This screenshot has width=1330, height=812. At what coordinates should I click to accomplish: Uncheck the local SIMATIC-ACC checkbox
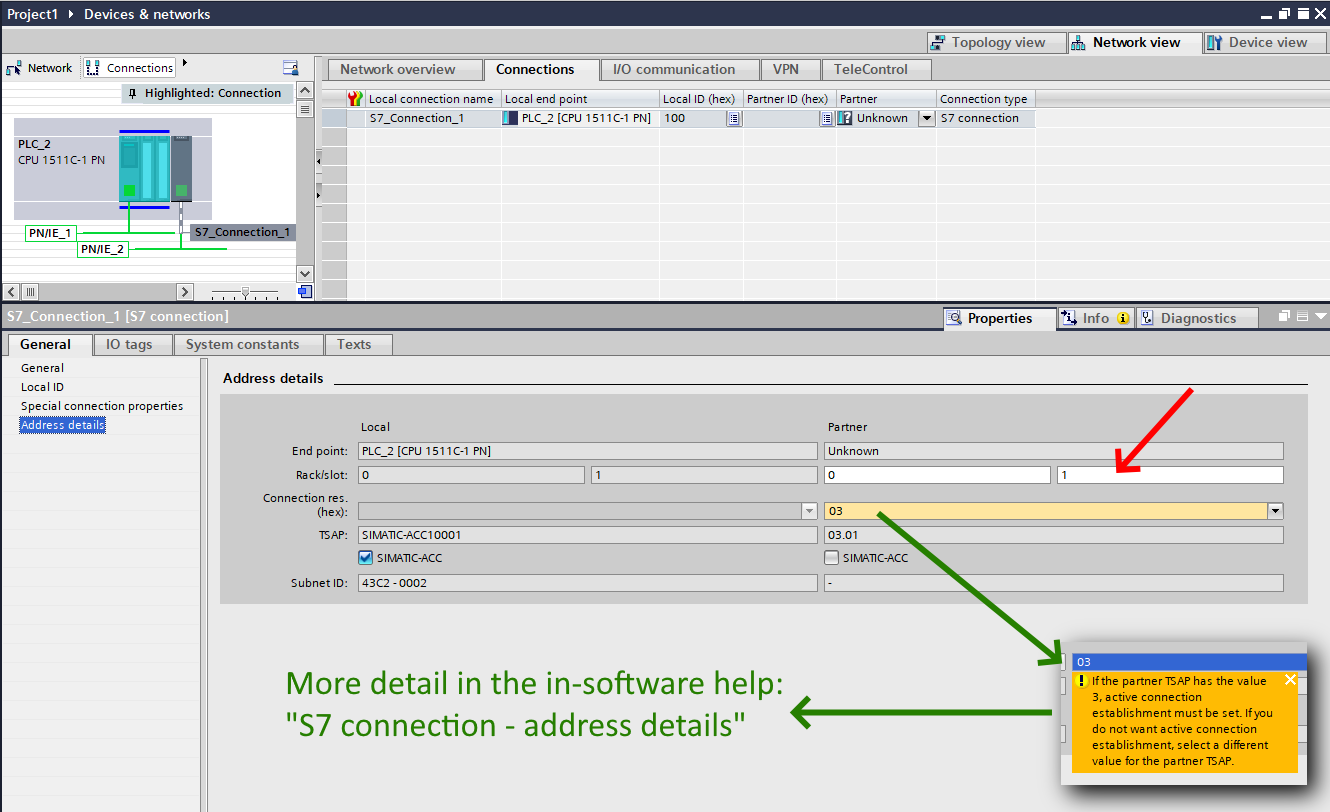click(x=365, y=558)
